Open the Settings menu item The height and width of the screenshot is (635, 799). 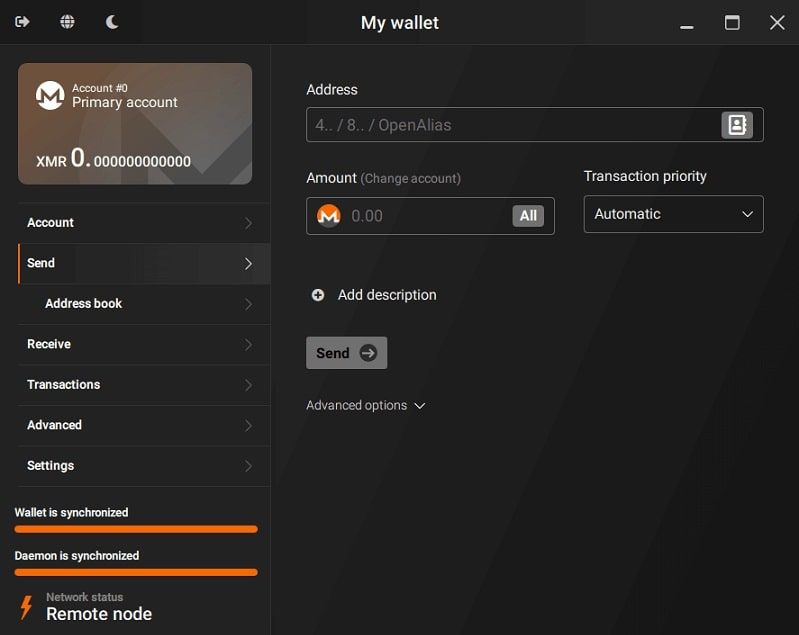tap(140, 466)
